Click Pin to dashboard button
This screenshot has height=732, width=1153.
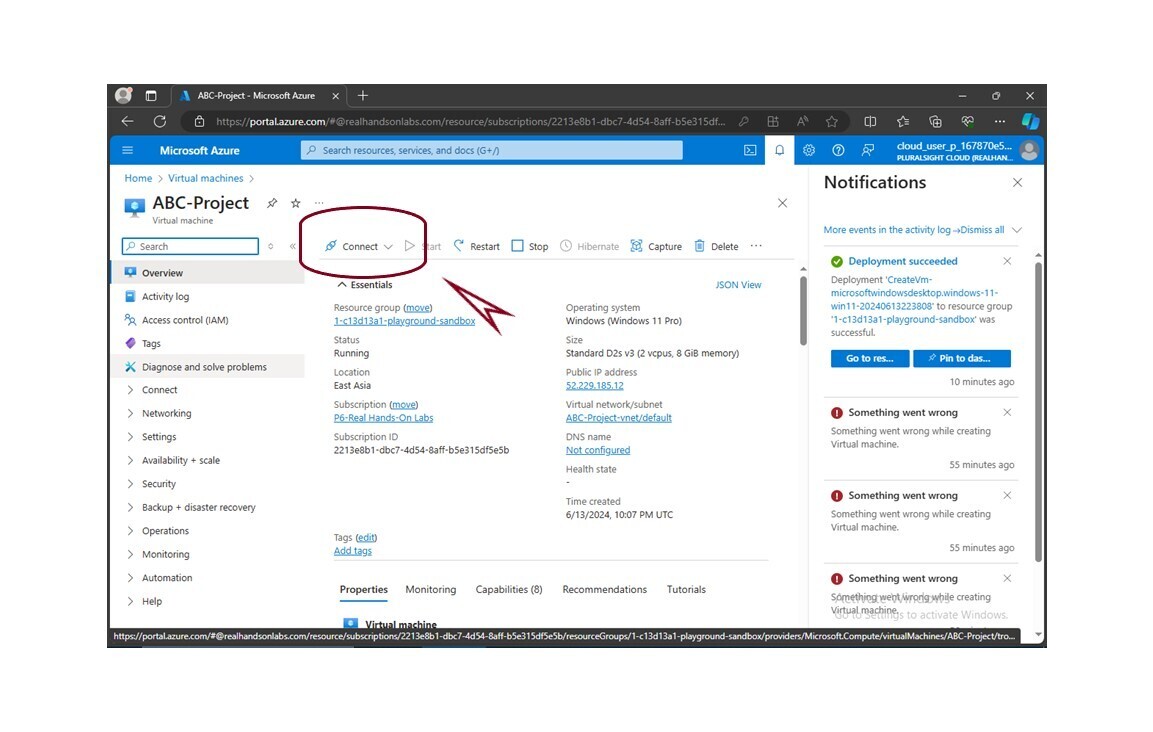tap(962, 358)
